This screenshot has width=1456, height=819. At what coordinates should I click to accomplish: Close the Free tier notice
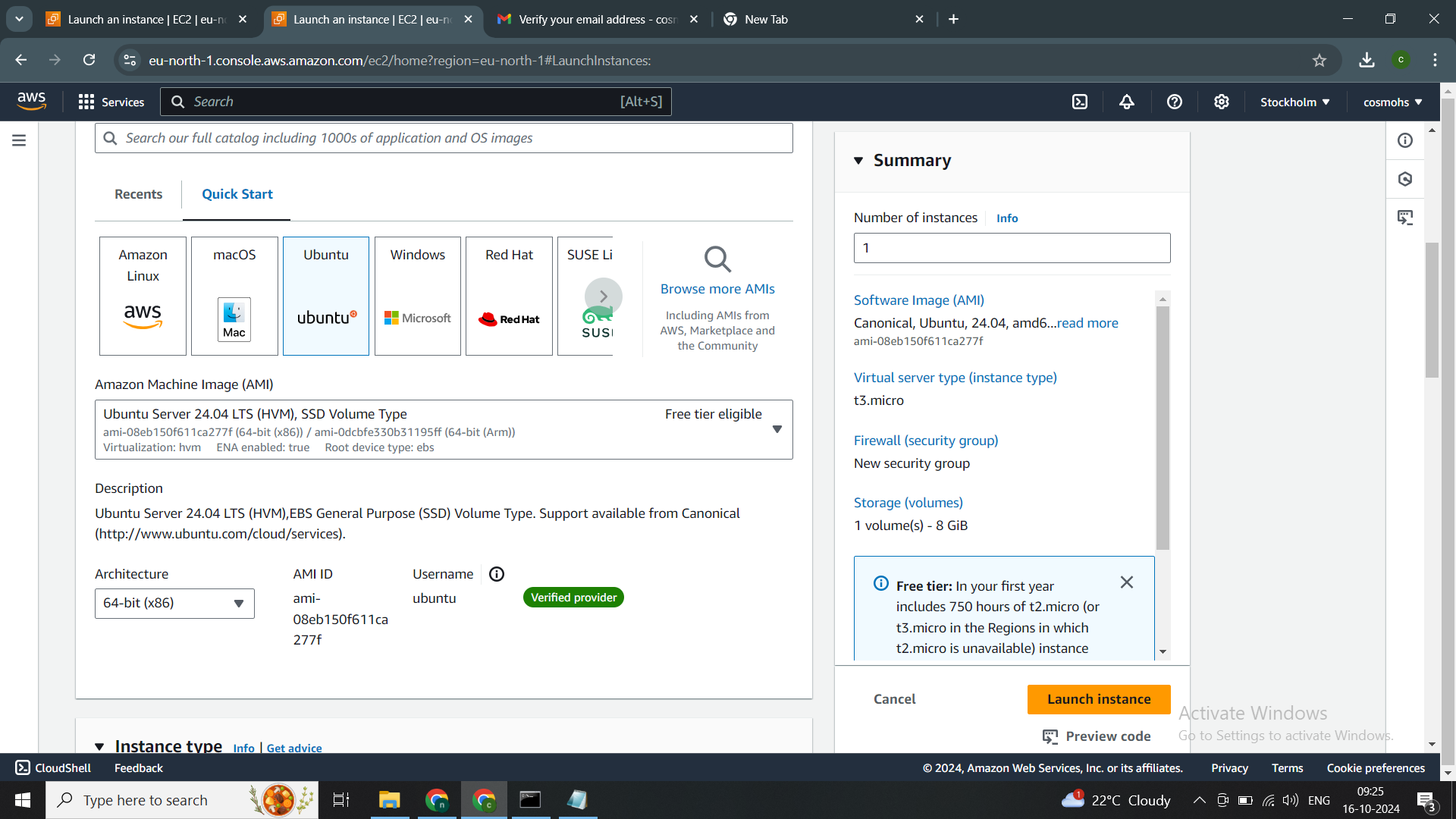click(x=1127, y=582)
